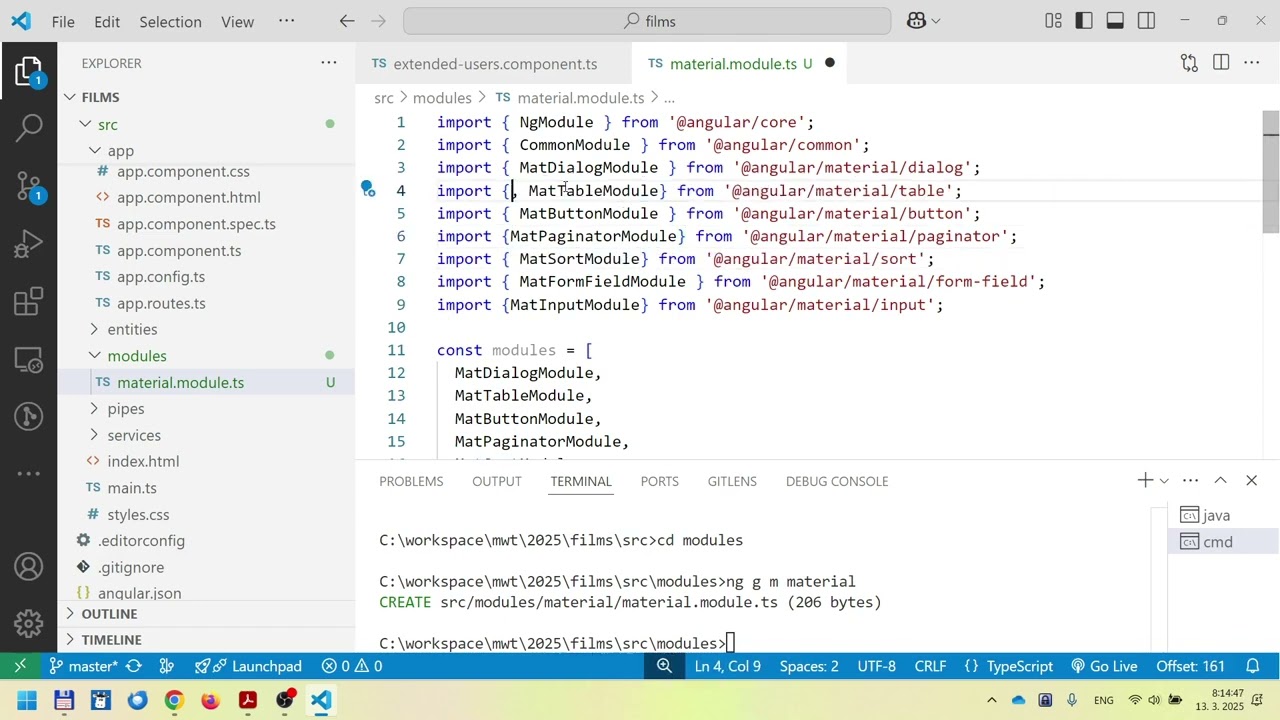Open the Remote Explorer view
Image resolution: width=1280 pixels, height=720 pixels.
(x=28, y=359)
